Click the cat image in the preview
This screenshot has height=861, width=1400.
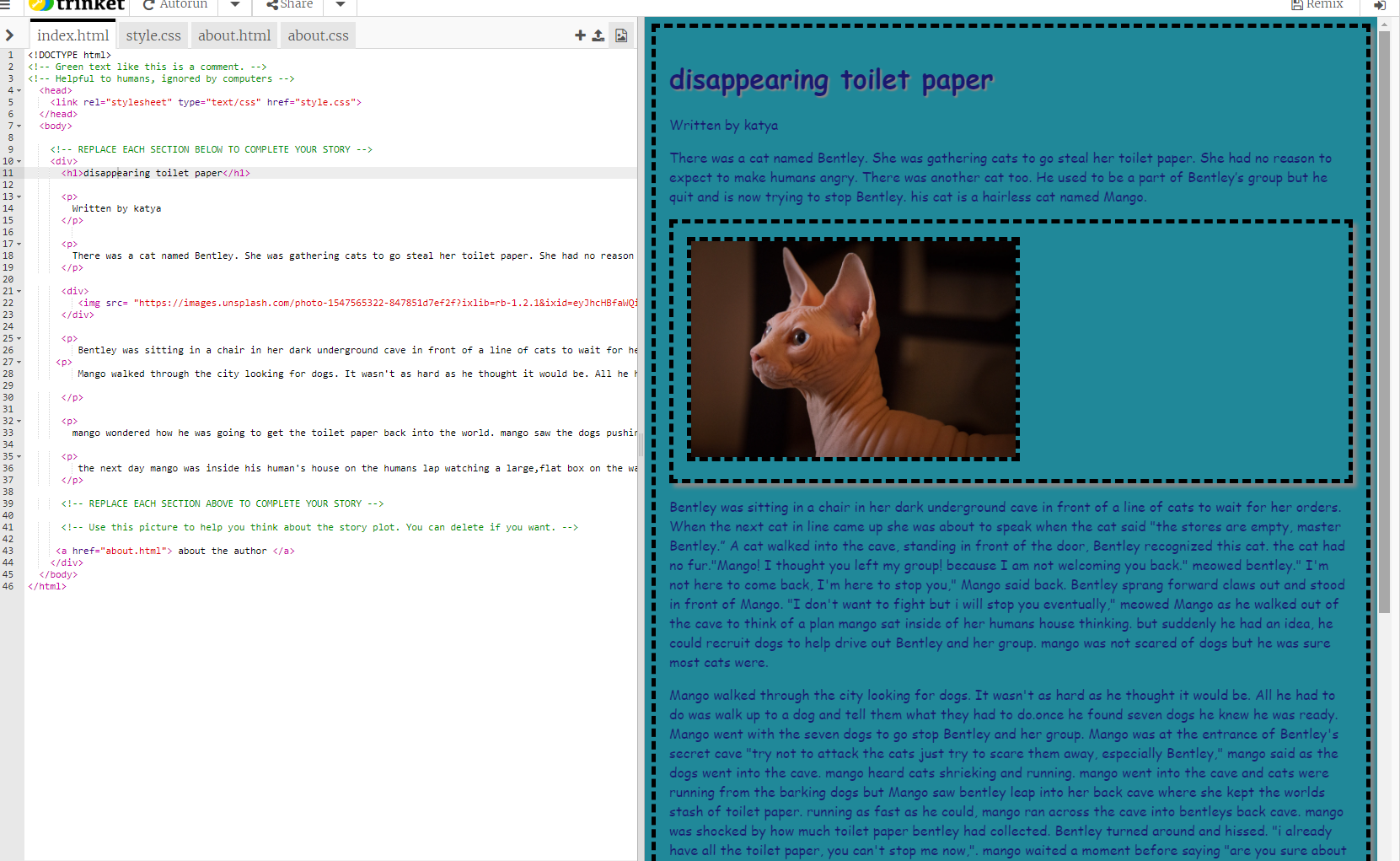853,349
